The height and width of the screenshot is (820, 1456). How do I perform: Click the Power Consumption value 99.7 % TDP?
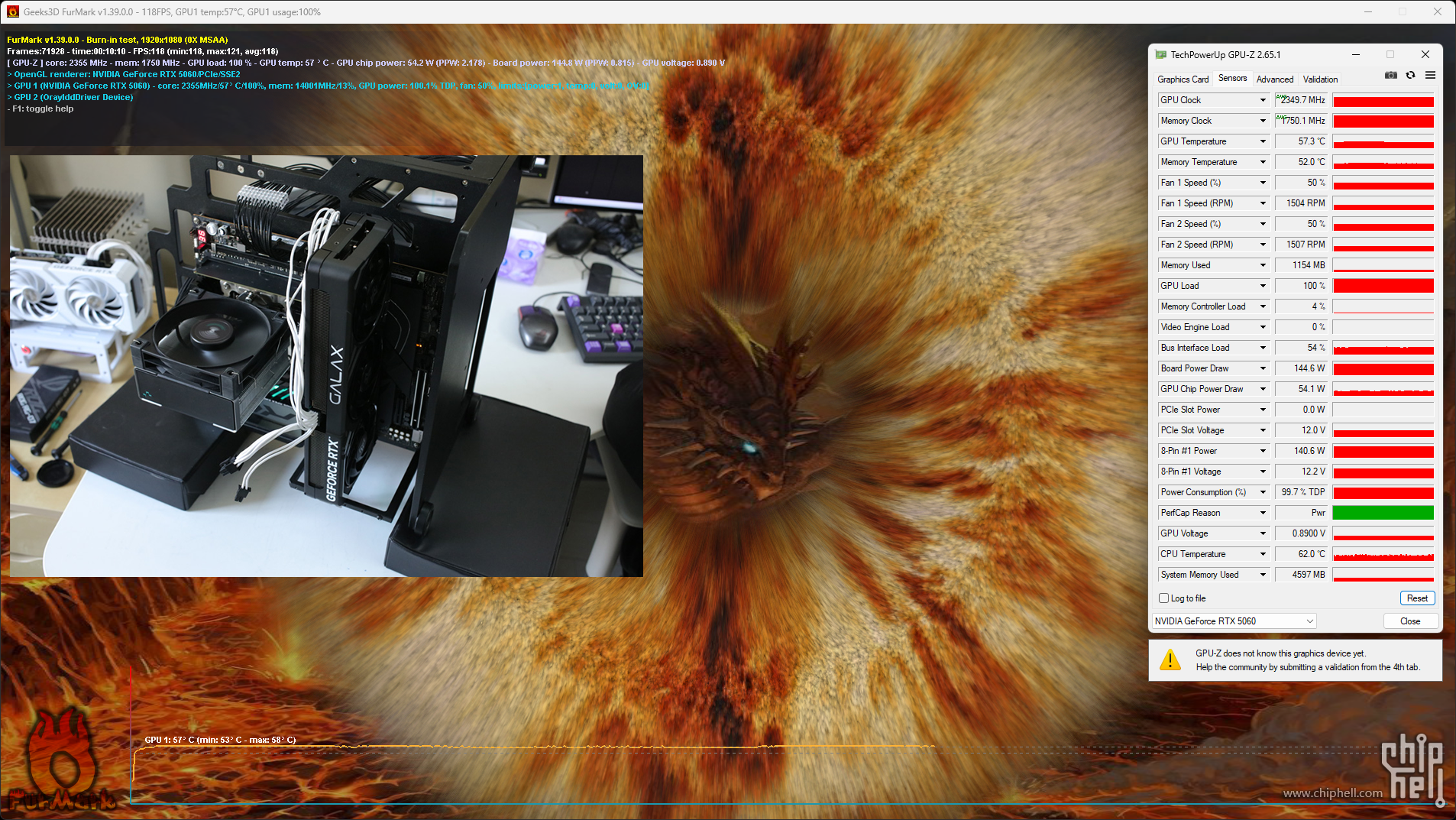[1302, 492]
